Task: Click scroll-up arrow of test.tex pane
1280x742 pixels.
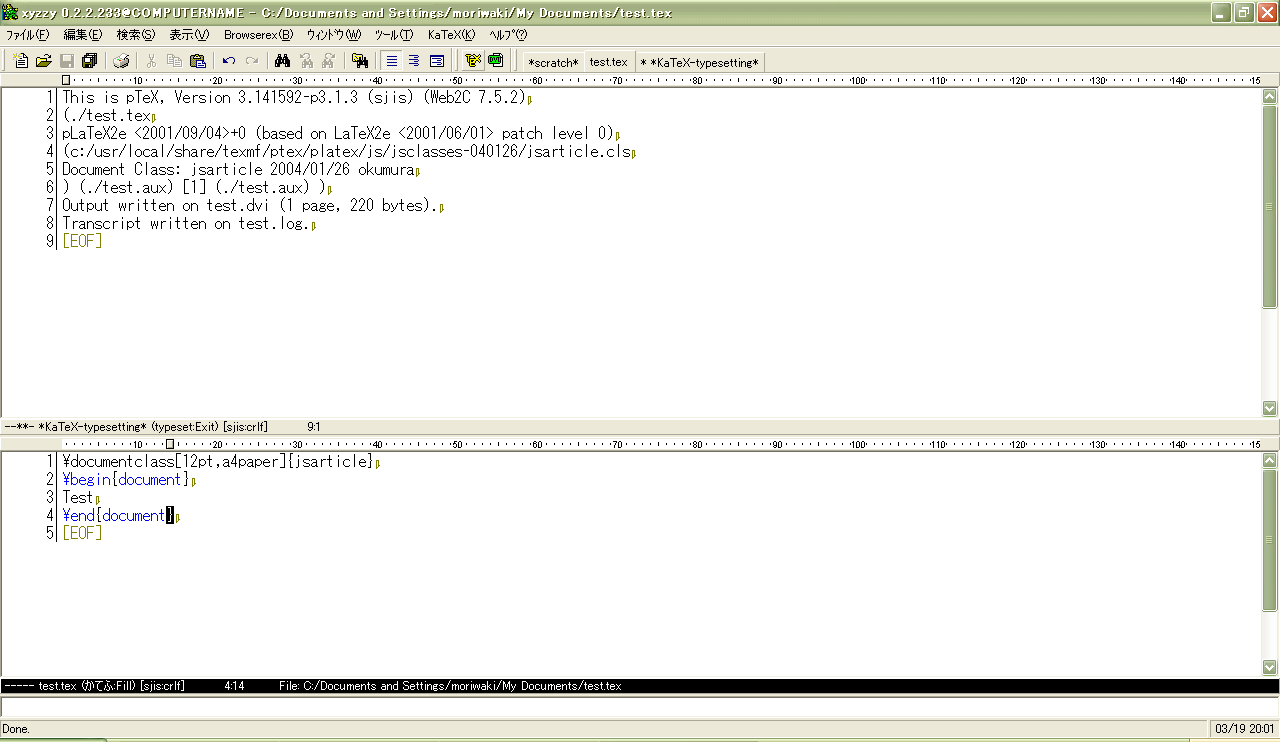Action: [x=1270, y=461]
